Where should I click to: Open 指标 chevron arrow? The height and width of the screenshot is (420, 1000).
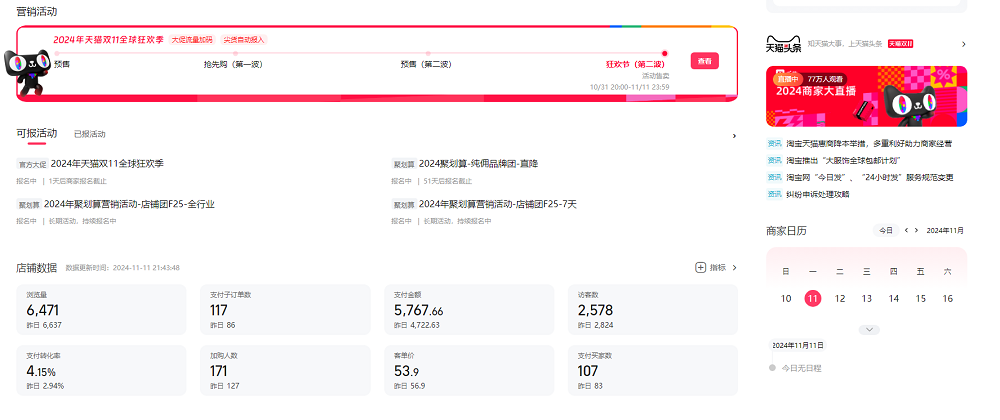[x=734, y=268]
